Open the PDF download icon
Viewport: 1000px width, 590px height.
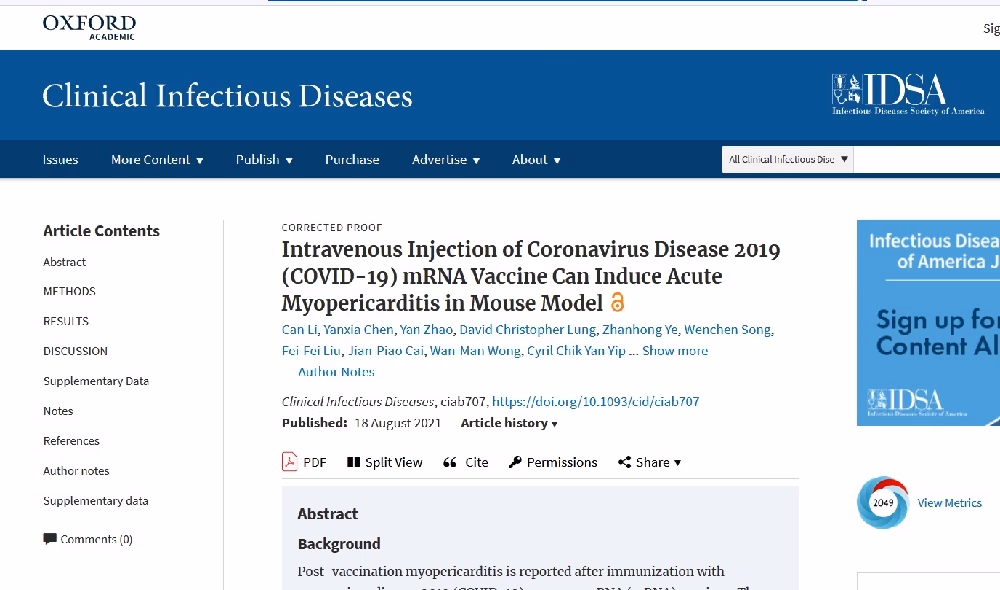point(290,462)
